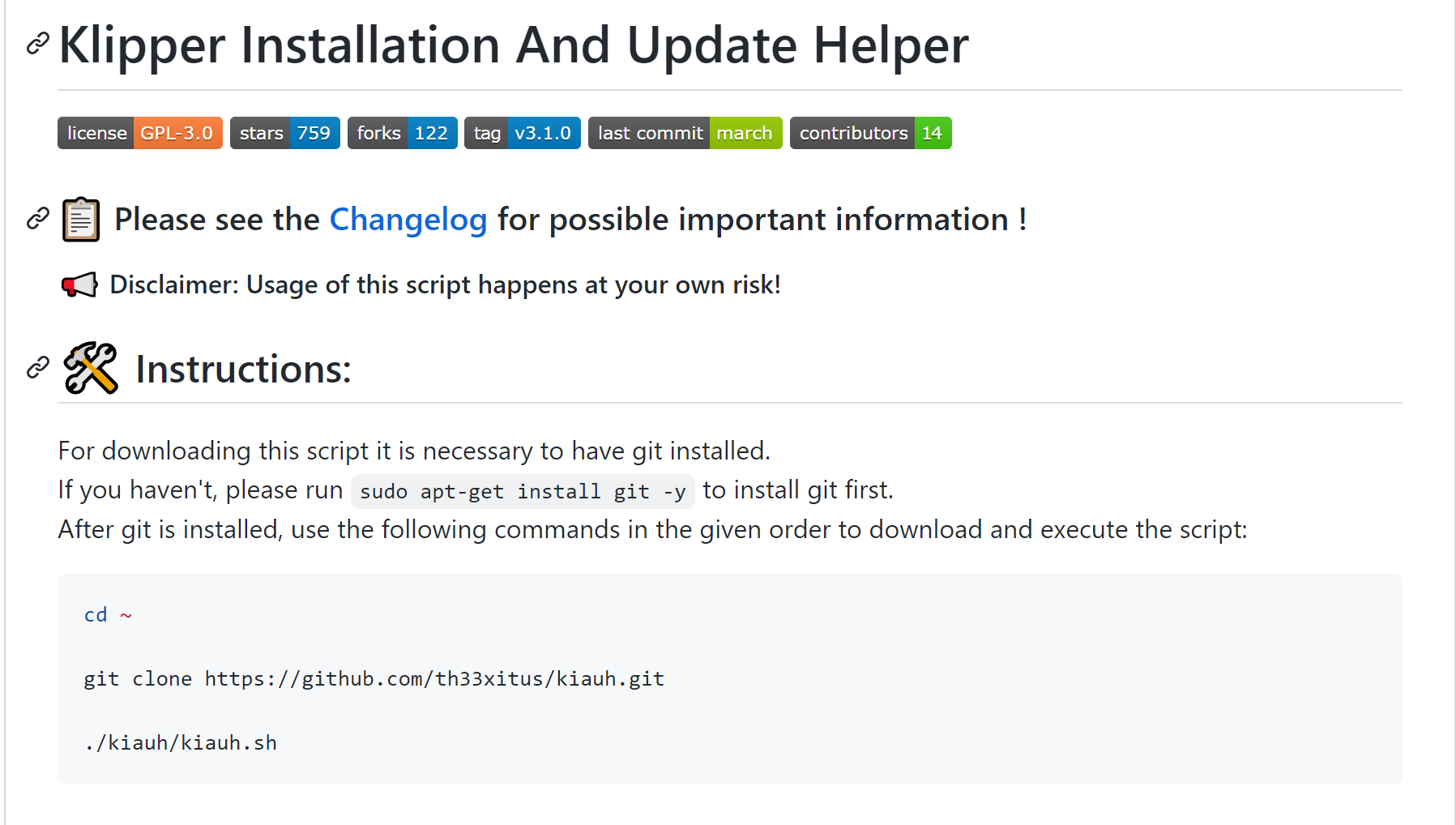Viewport: 1456px width, 825px height.
Task: Click anchor link icon beside main title
Action: click(x=37, y=44)
